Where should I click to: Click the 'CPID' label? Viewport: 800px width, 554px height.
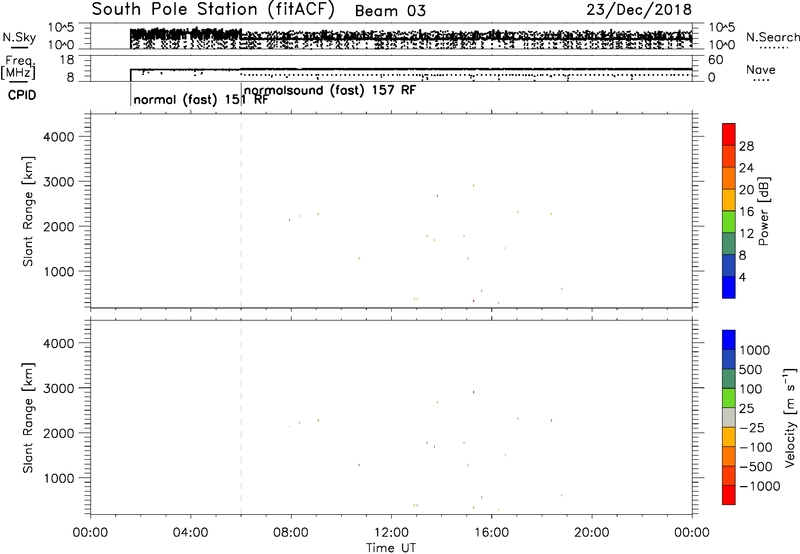pos(22,95)
